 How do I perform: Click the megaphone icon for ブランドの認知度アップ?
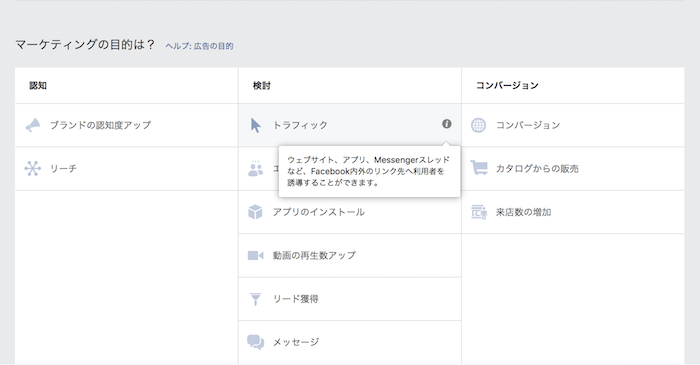33,125
